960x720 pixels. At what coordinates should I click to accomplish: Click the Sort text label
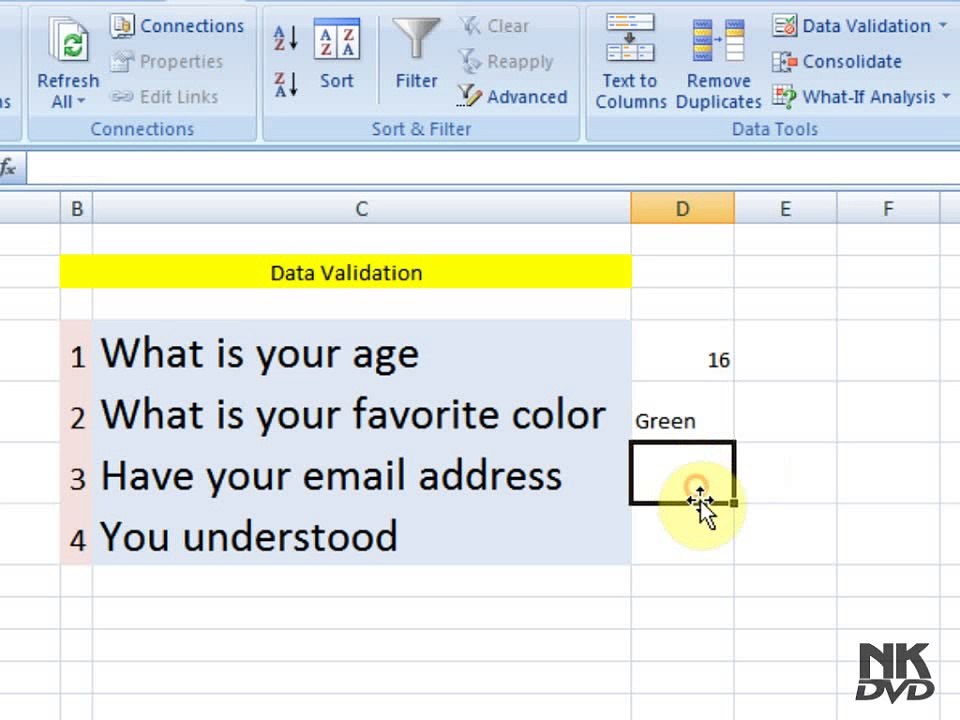point(337,81)
